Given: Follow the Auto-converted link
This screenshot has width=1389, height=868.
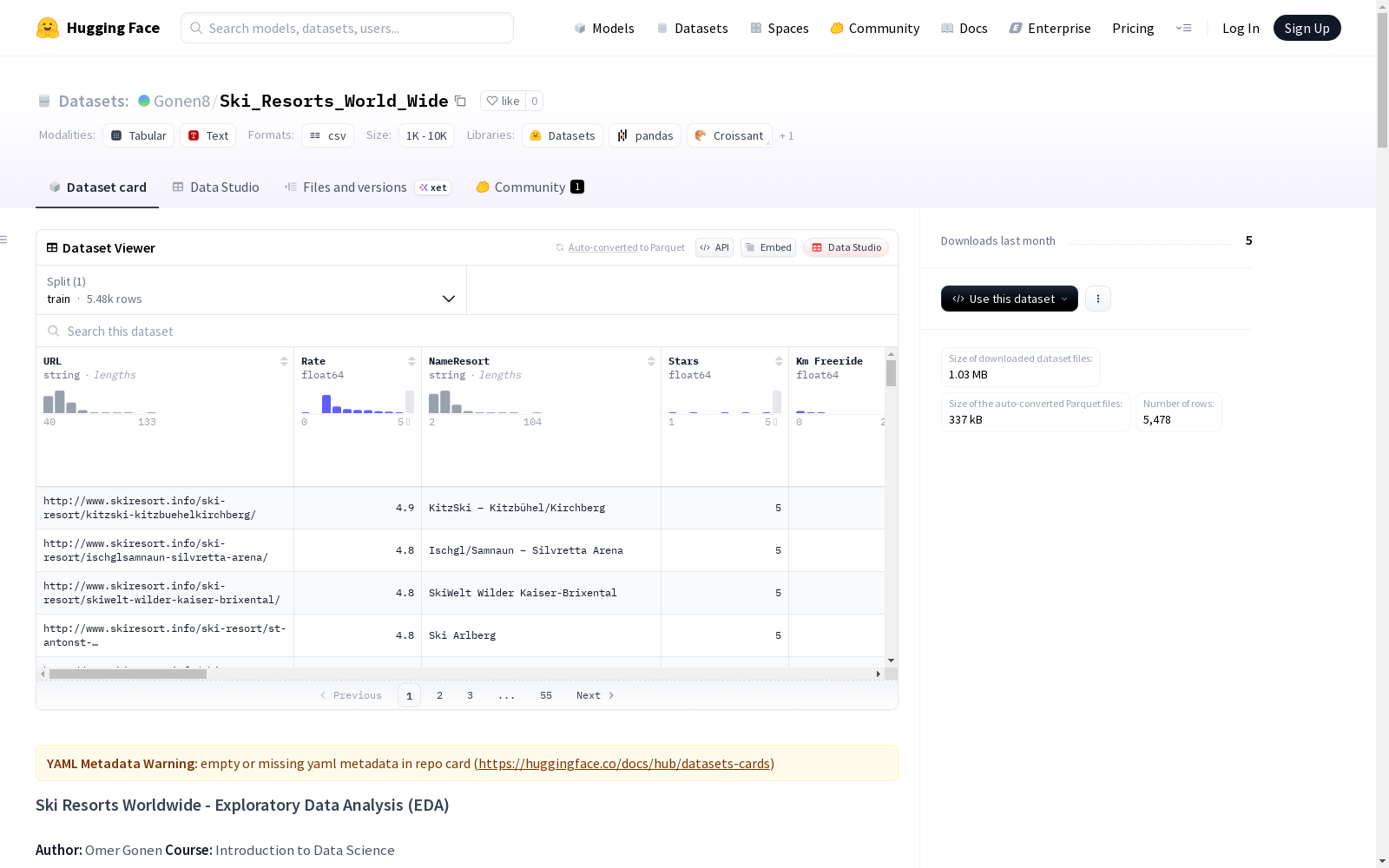Looking at the screenshot, I should click(x=603, y=247).
